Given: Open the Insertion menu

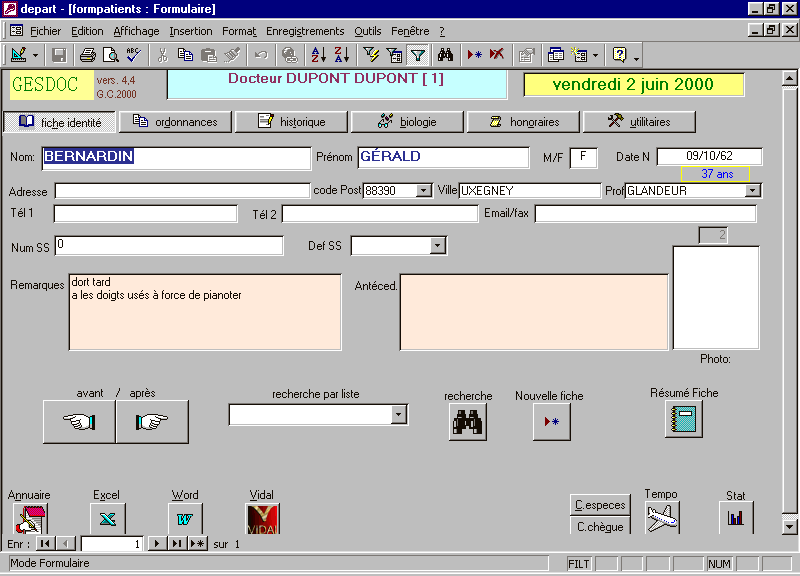Looking at the screenshot, I should (x=191, y=31).
